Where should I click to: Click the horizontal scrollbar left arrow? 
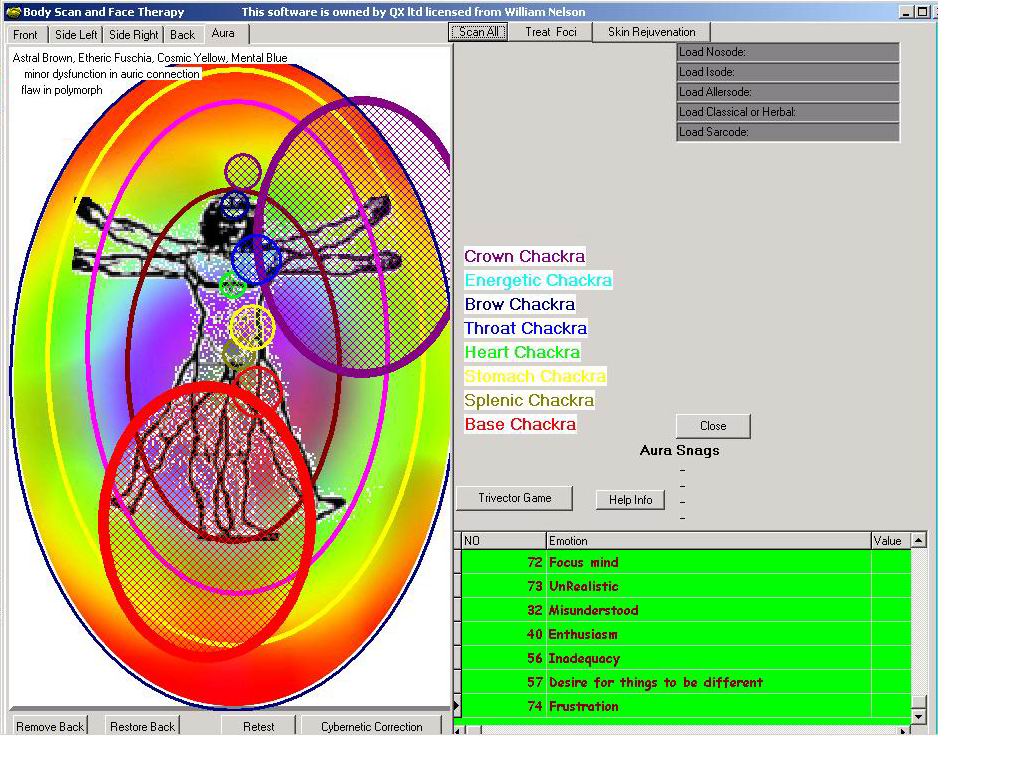click(x=460, y=731)
